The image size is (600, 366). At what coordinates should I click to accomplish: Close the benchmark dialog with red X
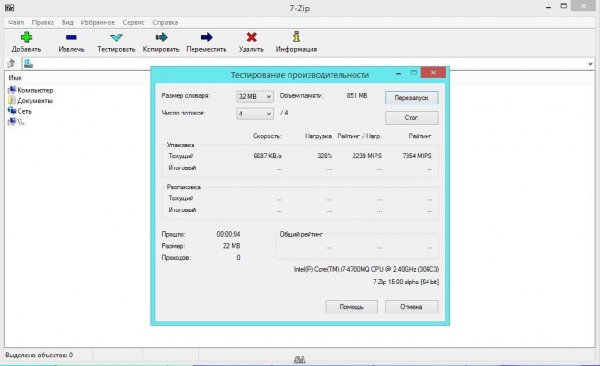coord(433,72)
